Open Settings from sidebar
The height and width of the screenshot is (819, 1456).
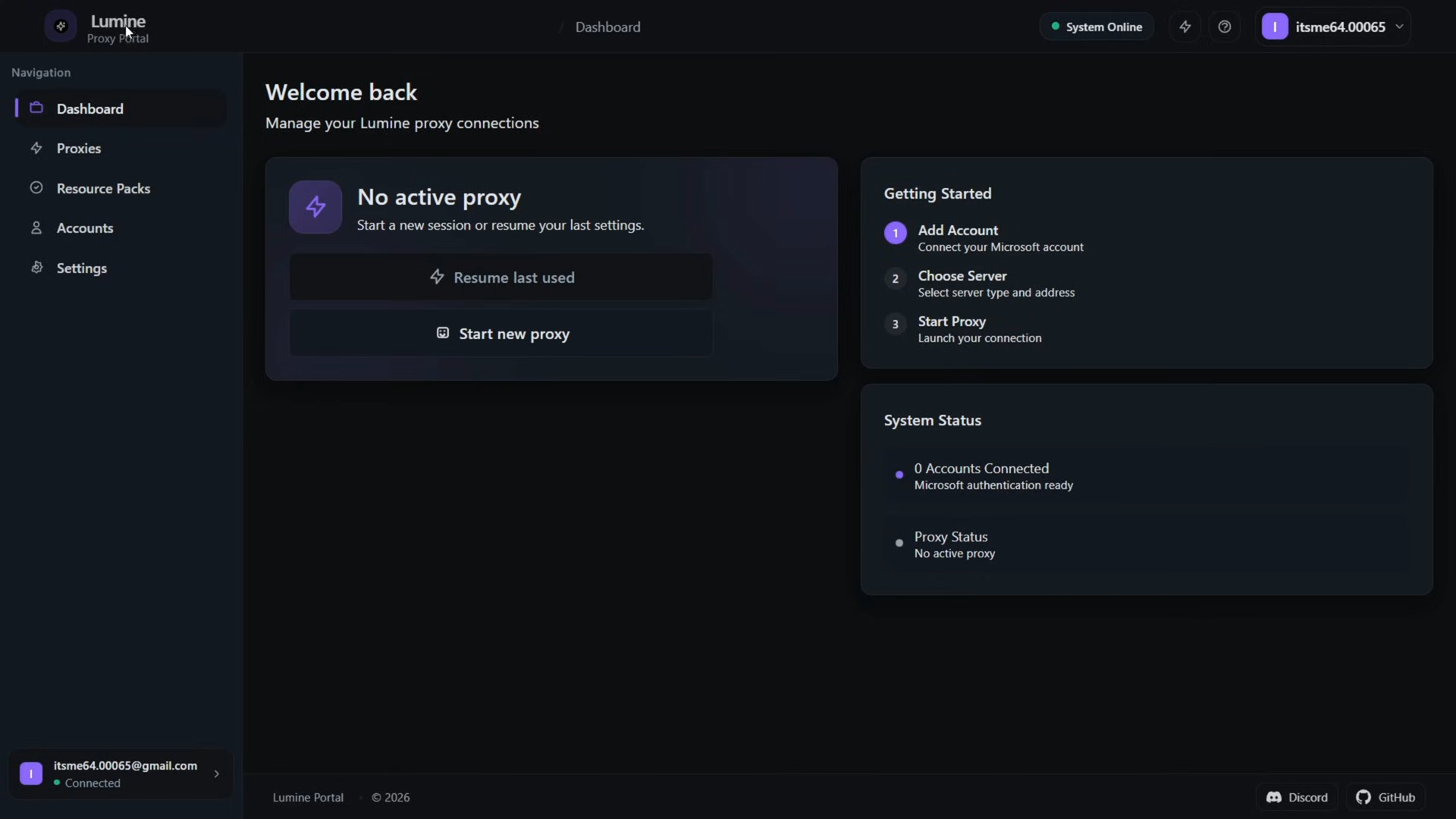click(82, 268)
